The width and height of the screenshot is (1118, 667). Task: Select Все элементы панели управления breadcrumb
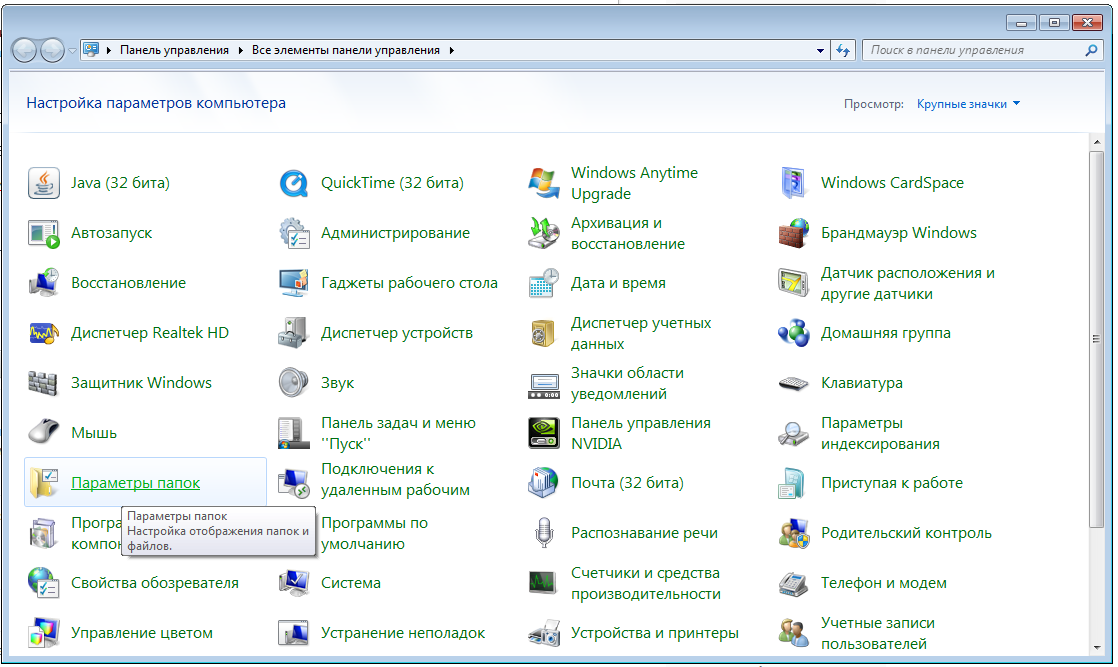pos(346,51)
